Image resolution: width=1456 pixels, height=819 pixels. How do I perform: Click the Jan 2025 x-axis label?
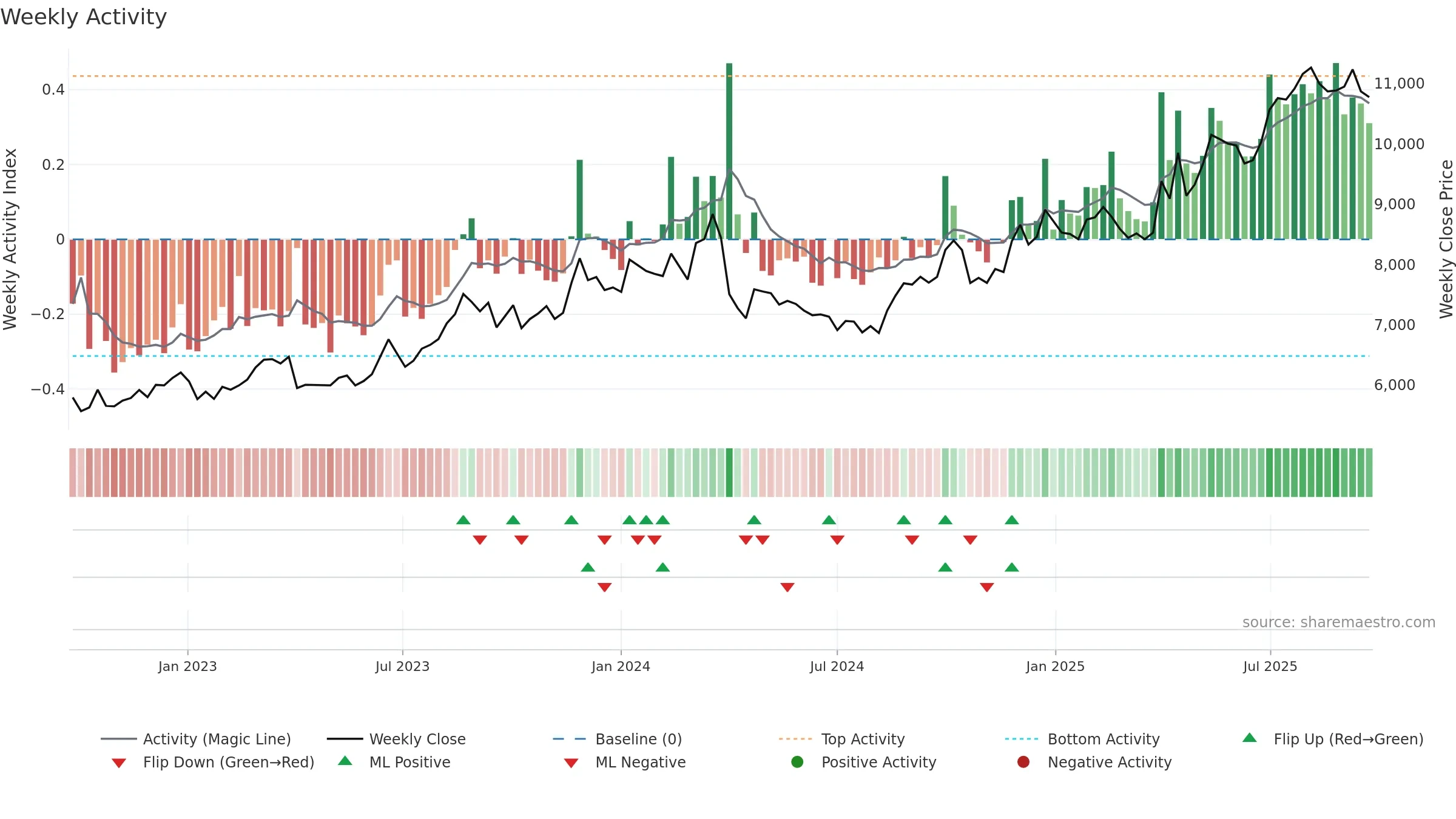[x=1055, y=667]
